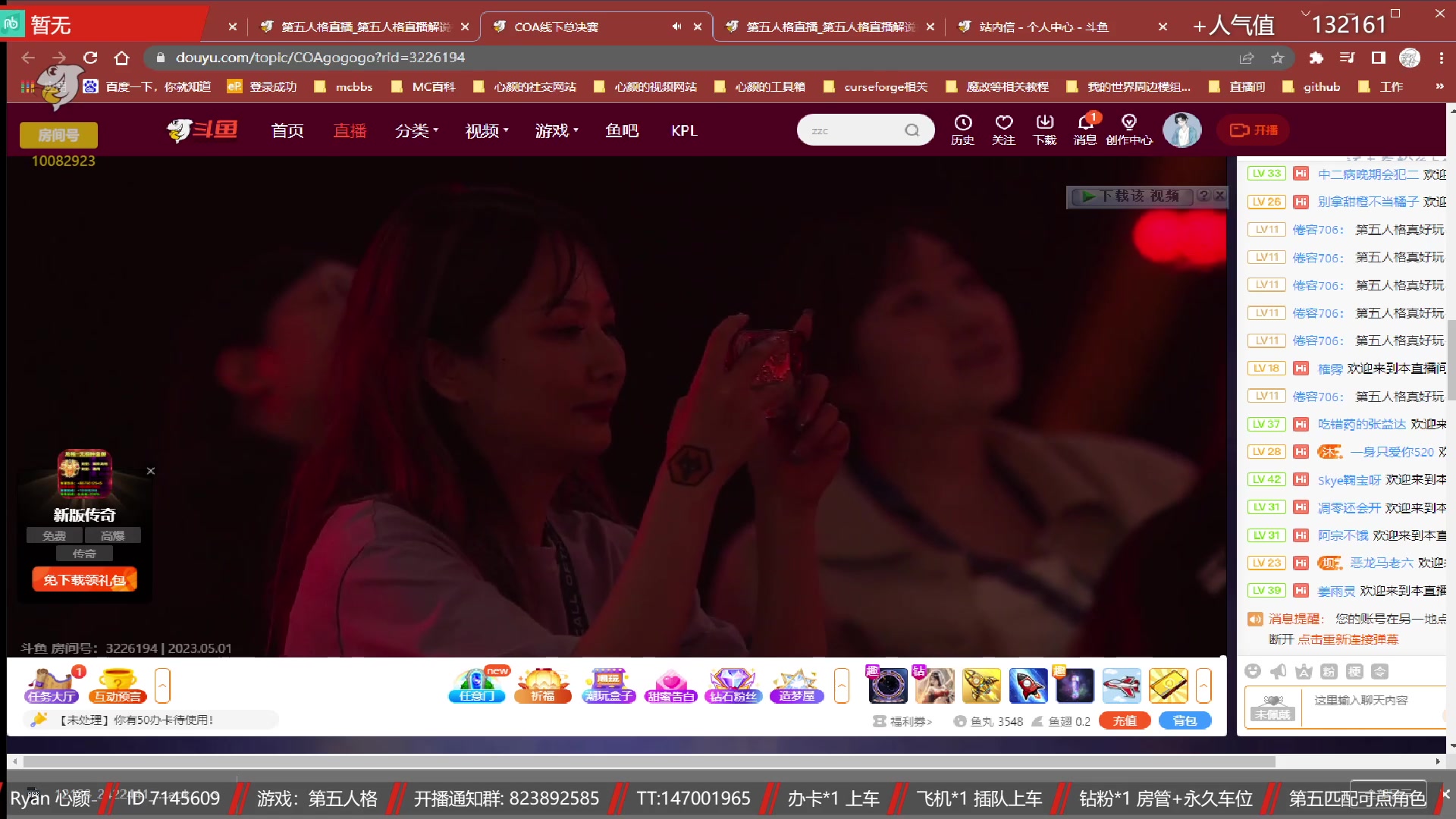This screenshot has width=1456, height=819.
Task: Send the red rocket gift
Action: click(x=1028, y=686)
